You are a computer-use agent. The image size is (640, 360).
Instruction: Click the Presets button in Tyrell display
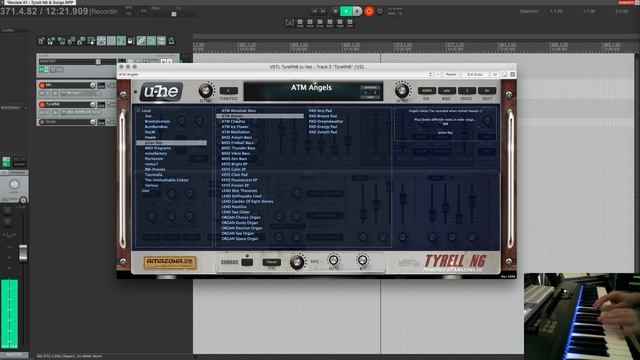(x=371, y=87)
